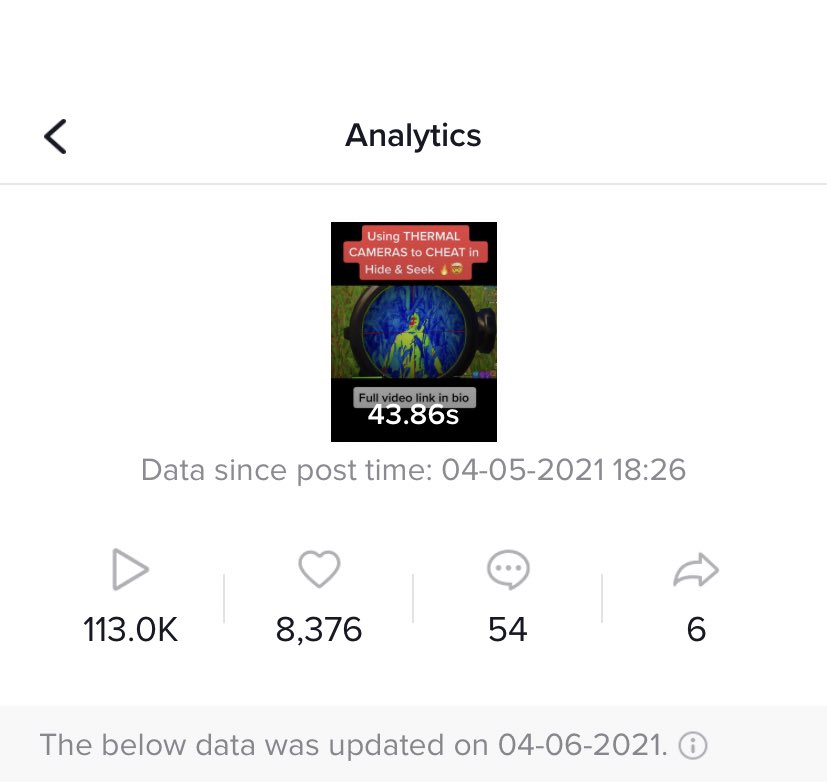
Task: Click the play views icon
Action: tap(130, 570)
